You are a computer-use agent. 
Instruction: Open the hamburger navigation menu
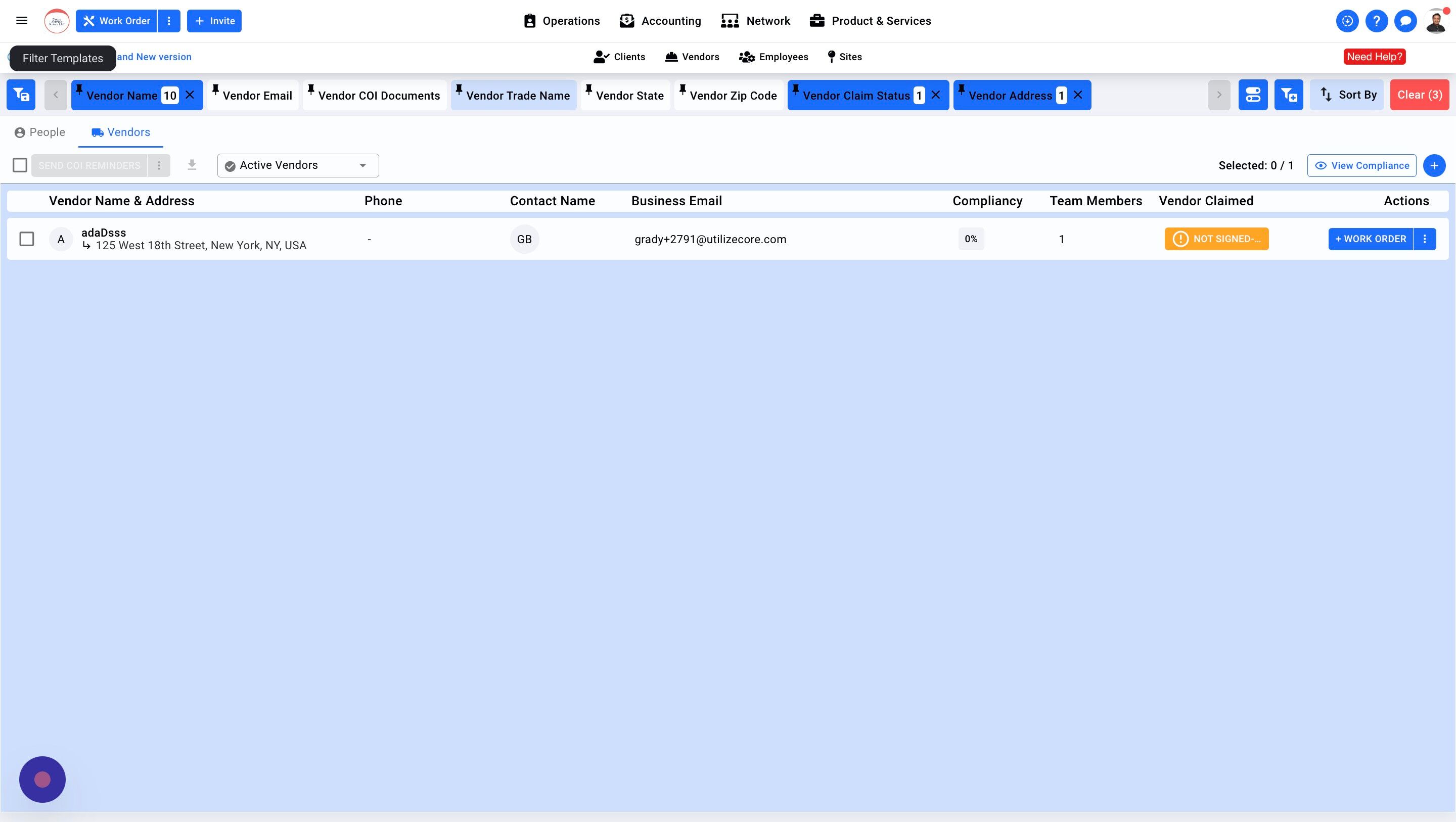click(21, 21)
